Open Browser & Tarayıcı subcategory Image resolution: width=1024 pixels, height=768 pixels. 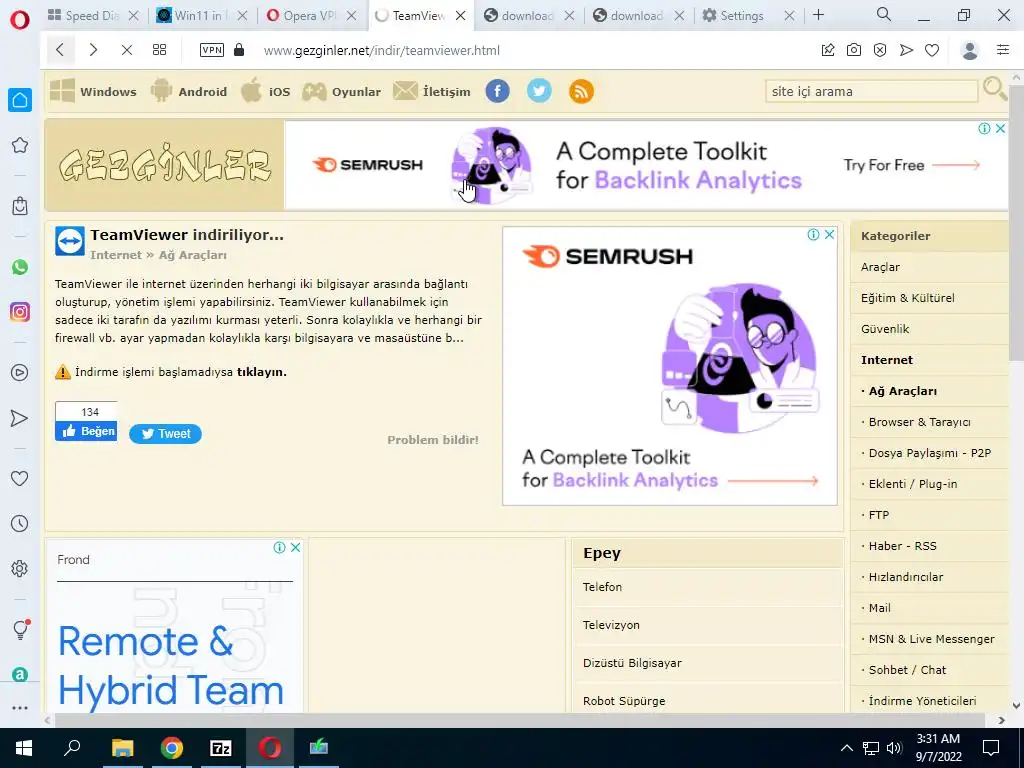click(919, 422)
